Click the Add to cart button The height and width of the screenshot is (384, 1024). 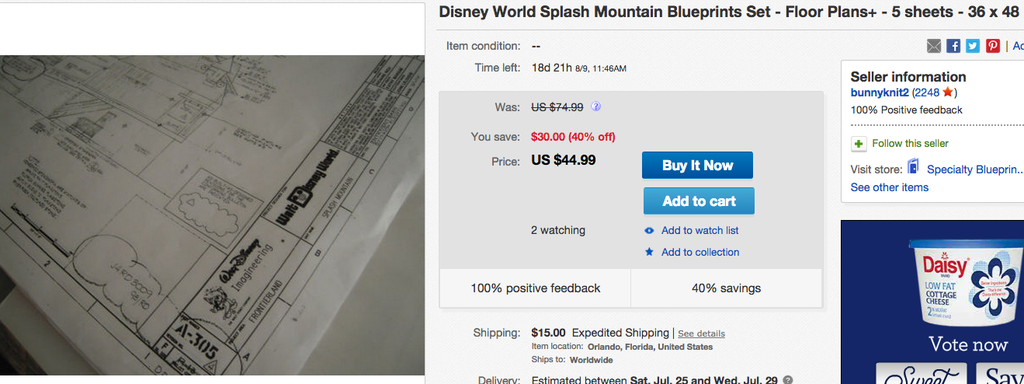[x=699, y=201]
